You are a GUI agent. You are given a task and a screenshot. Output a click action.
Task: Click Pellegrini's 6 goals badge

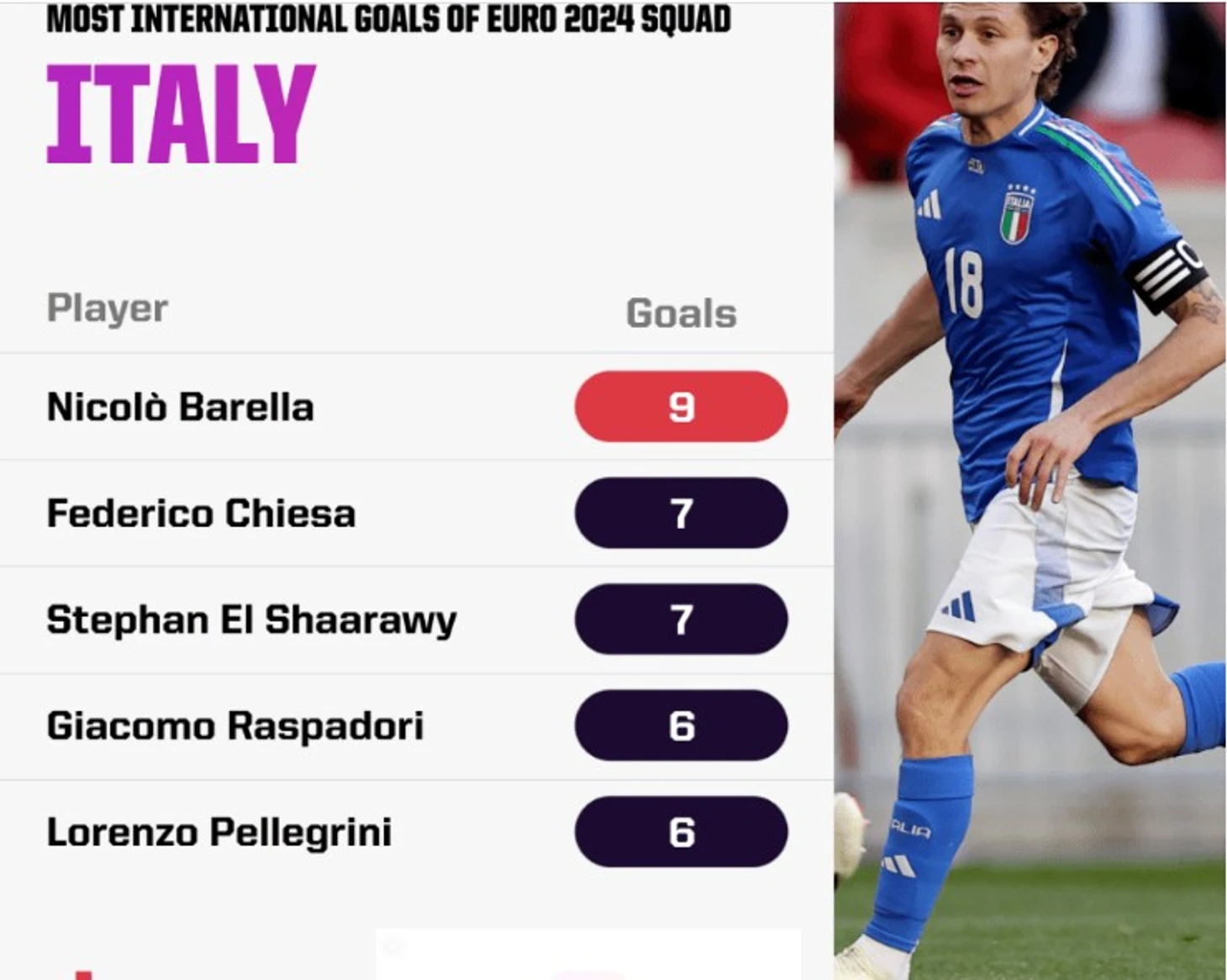tap(681, 832)
